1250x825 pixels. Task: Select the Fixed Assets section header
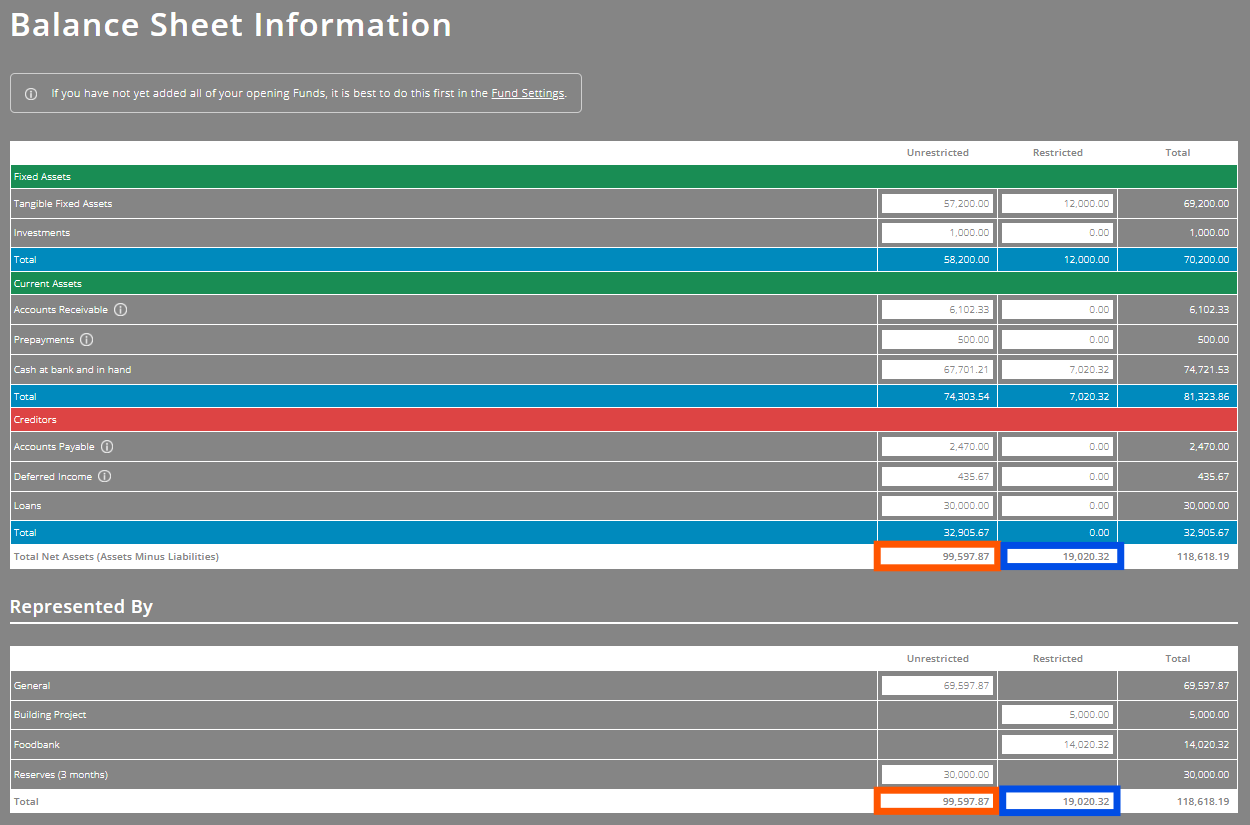624,177
